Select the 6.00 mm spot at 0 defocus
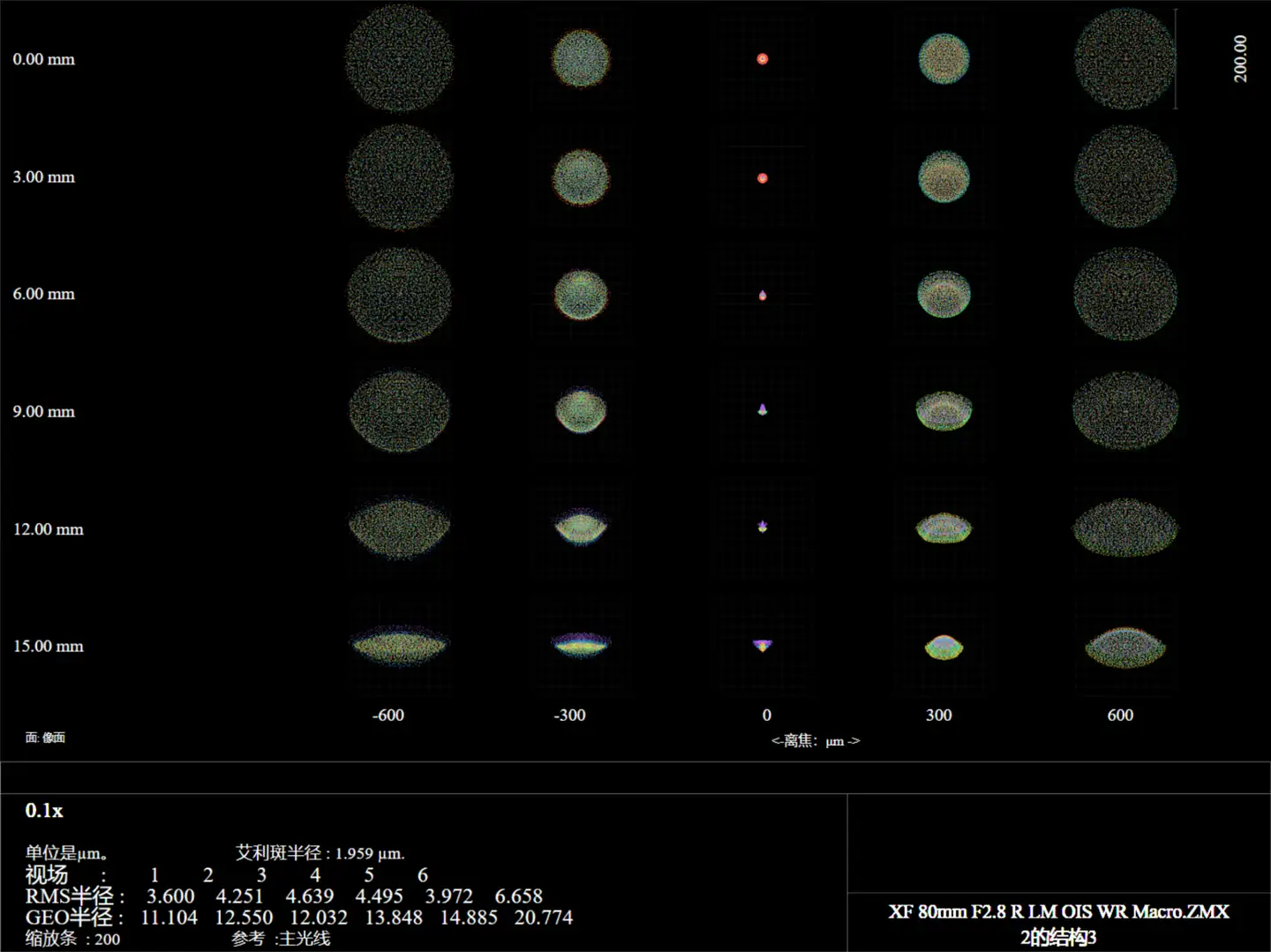The image size is (1271, 952). pos(763,295)
